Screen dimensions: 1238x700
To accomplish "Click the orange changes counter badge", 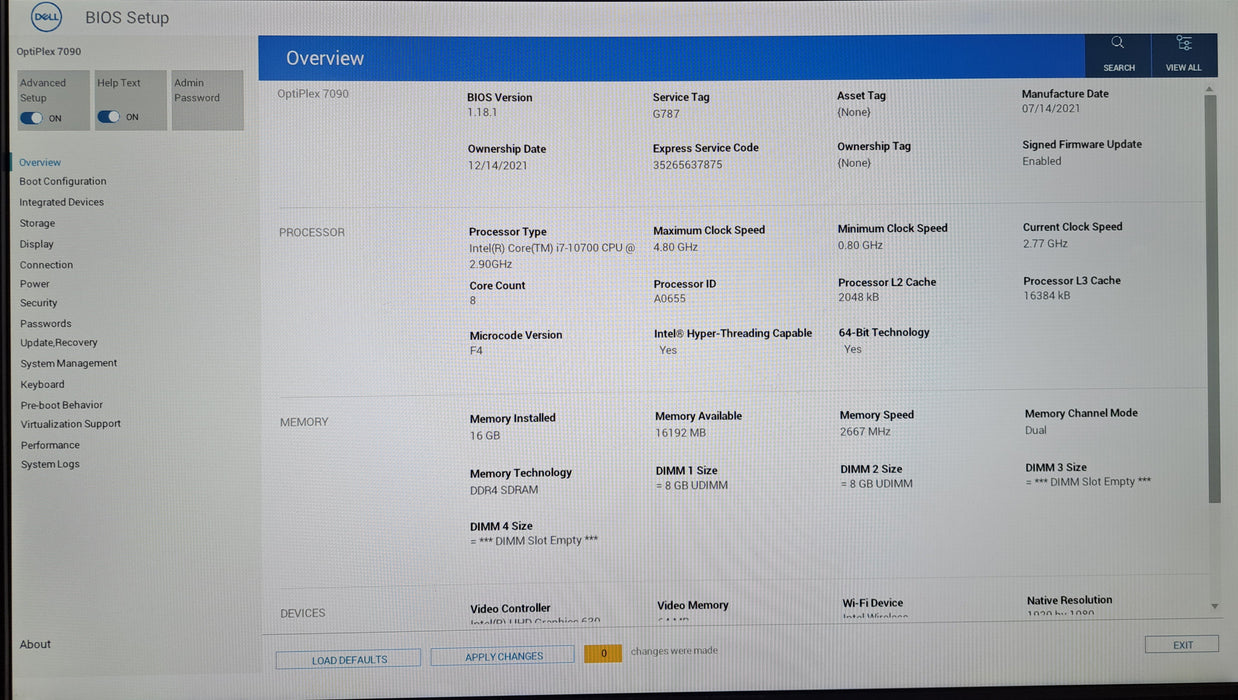I will pos(603,653).
